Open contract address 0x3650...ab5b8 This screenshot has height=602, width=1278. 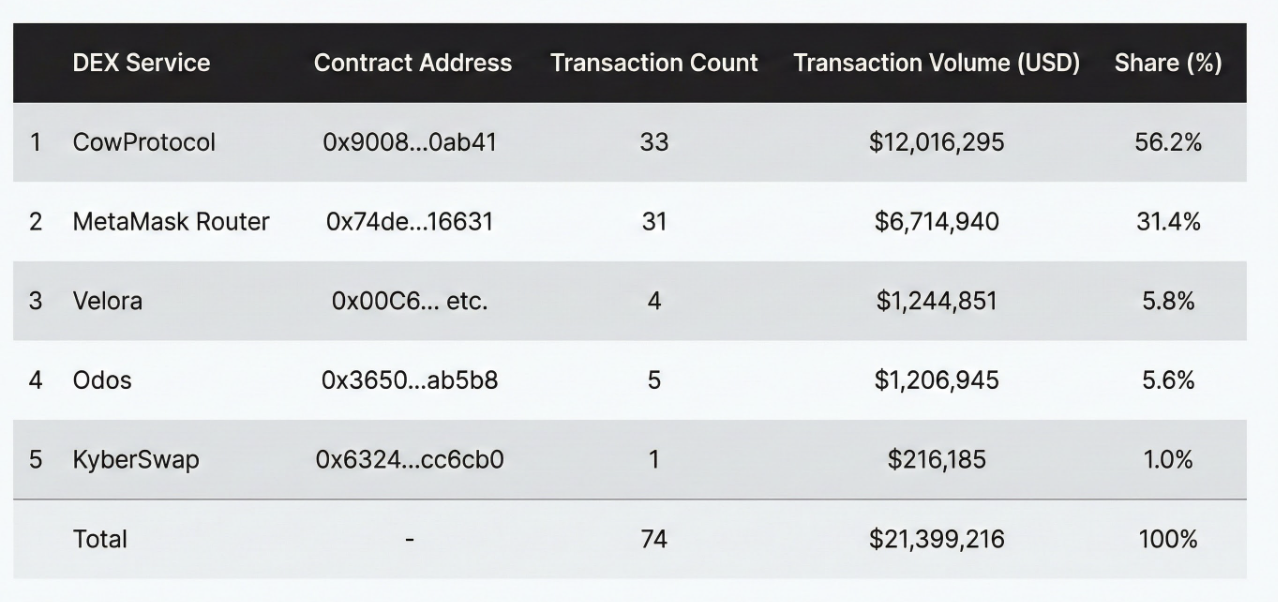tap(410, 380)
